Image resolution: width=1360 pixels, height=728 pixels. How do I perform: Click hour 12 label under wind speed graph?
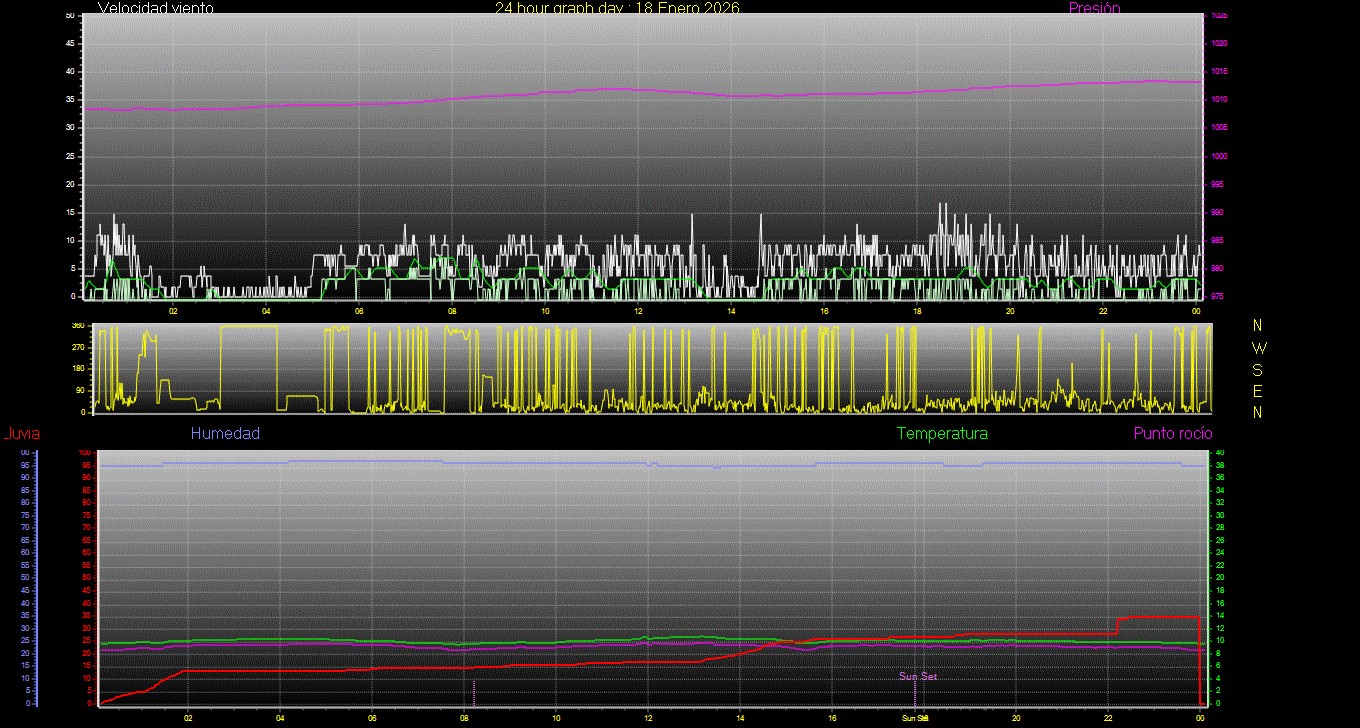[x=638, y=311]
